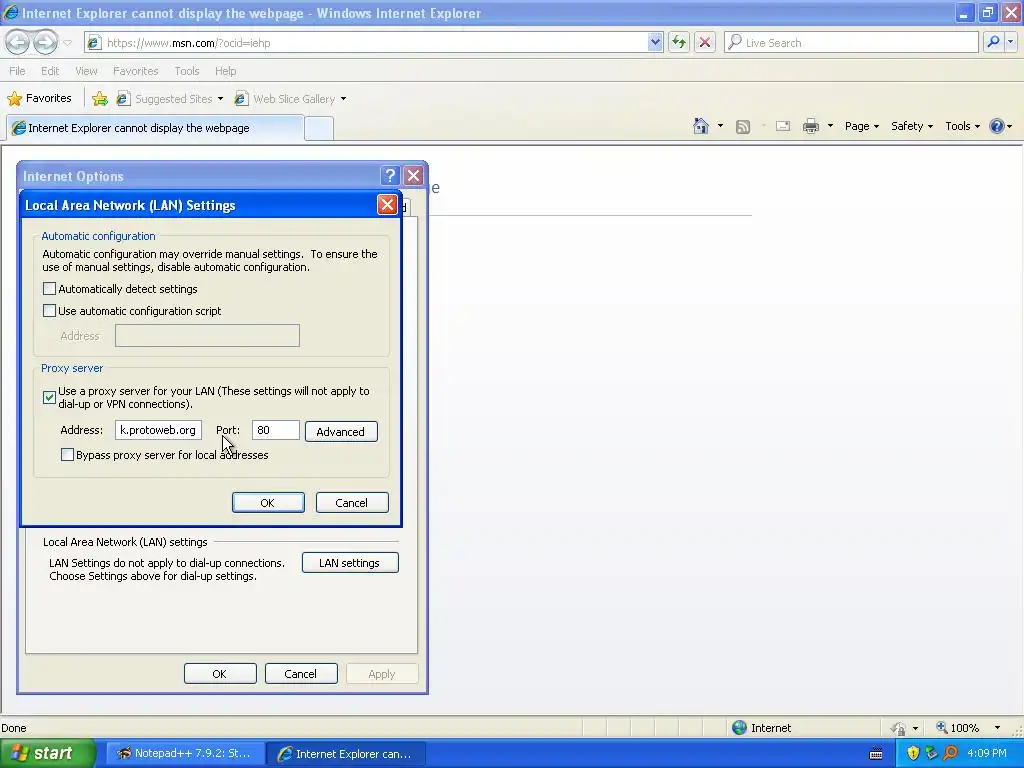Open the Tools menu in menu bar
The image size is (1024, 768).
point(187,71)
